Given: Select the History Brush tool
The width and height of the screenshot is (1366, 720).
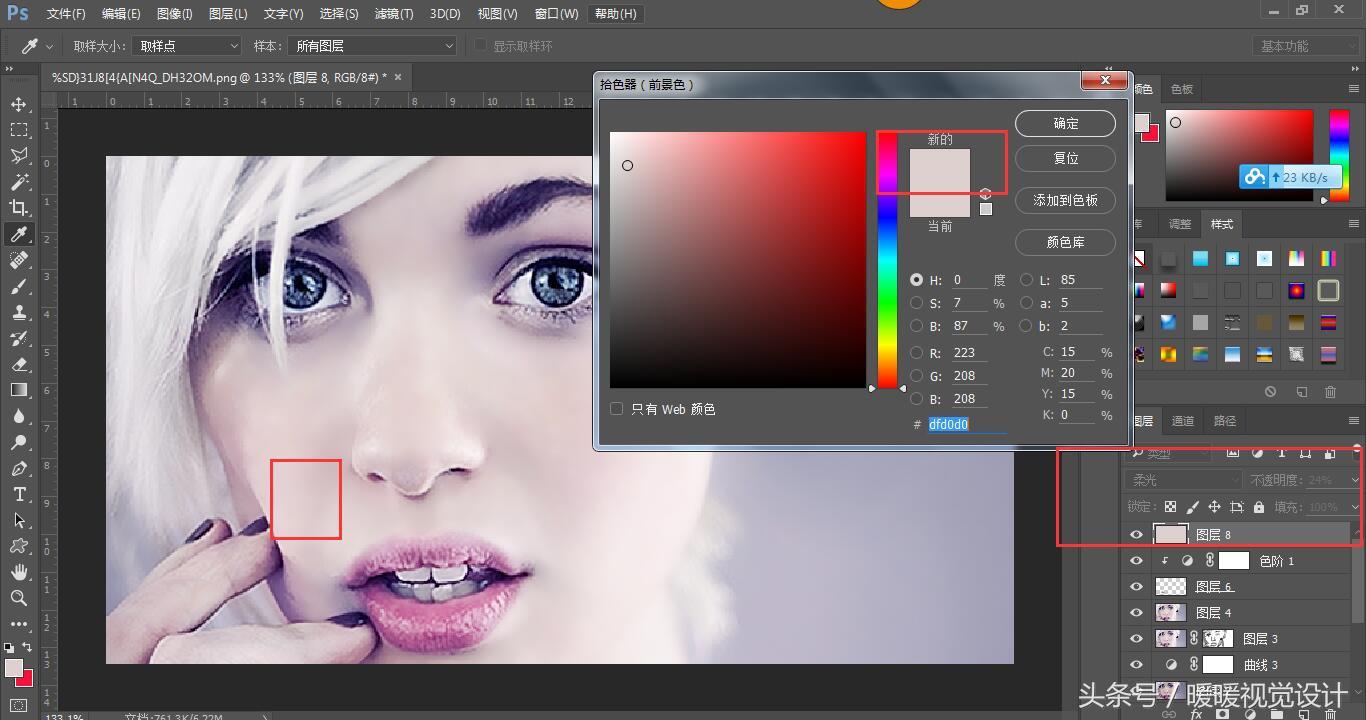Looking at the screenshot, I should click(x=19, y=338).
